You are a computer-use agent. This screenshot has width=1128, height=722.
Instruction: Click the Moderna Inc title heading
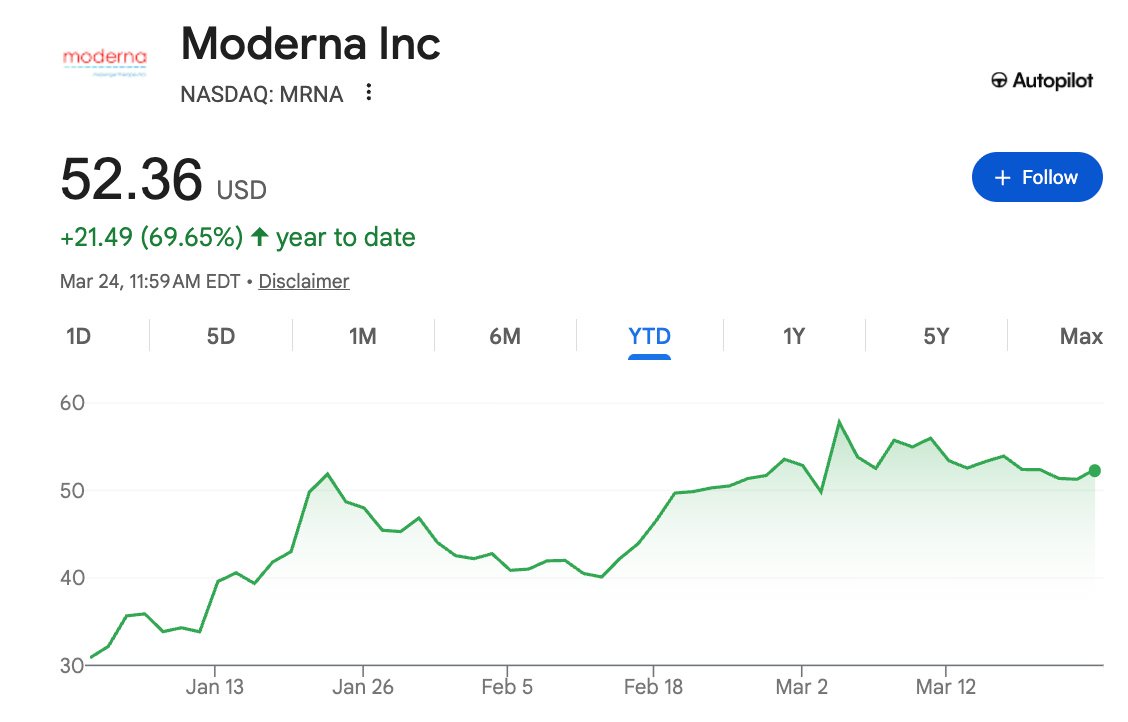click(310, 45)
